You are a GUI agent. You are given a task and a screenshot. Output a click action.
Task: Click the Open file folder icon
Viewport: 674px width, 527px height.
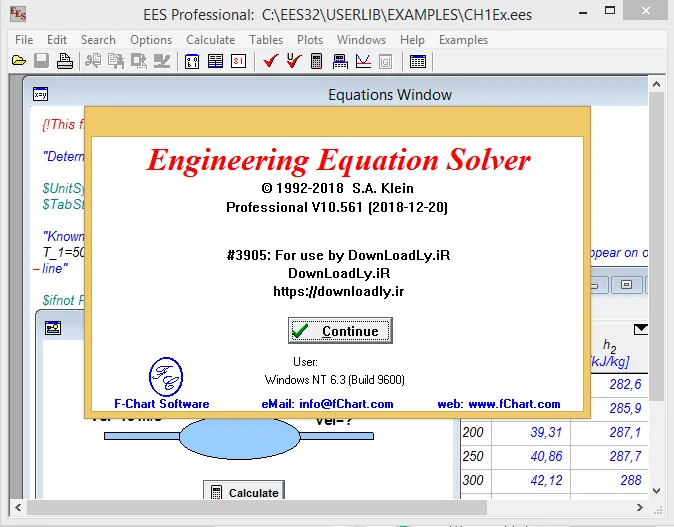coord(18,61)
